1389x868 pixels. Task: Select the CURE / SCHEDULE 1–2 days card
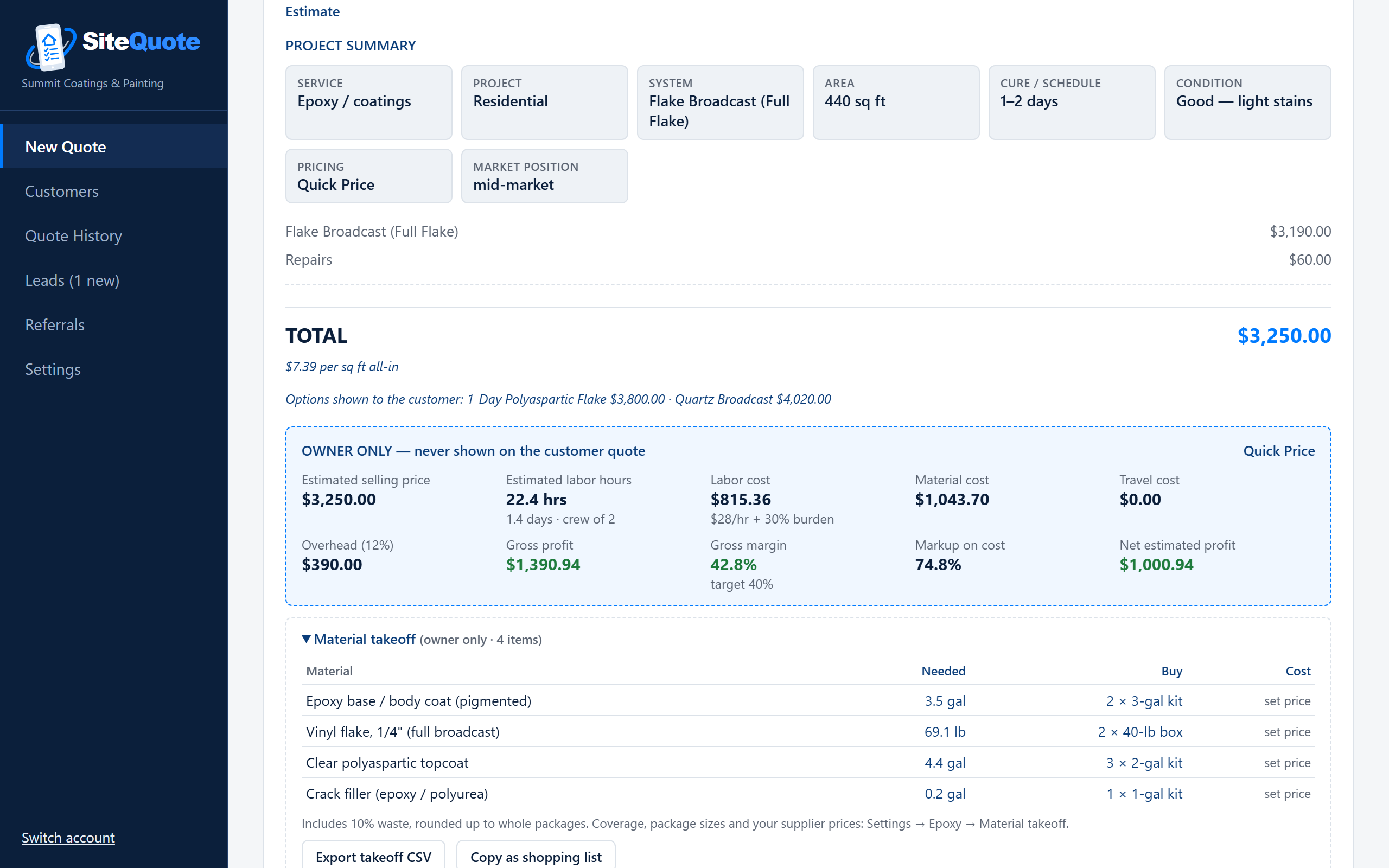(1072, 102)
